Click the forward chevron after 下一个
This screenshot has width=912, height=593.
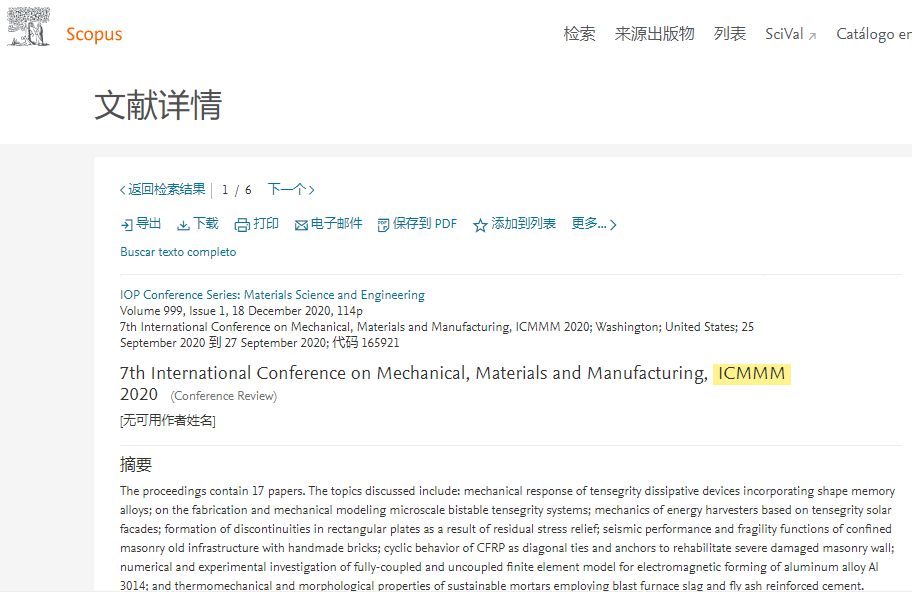312,190
